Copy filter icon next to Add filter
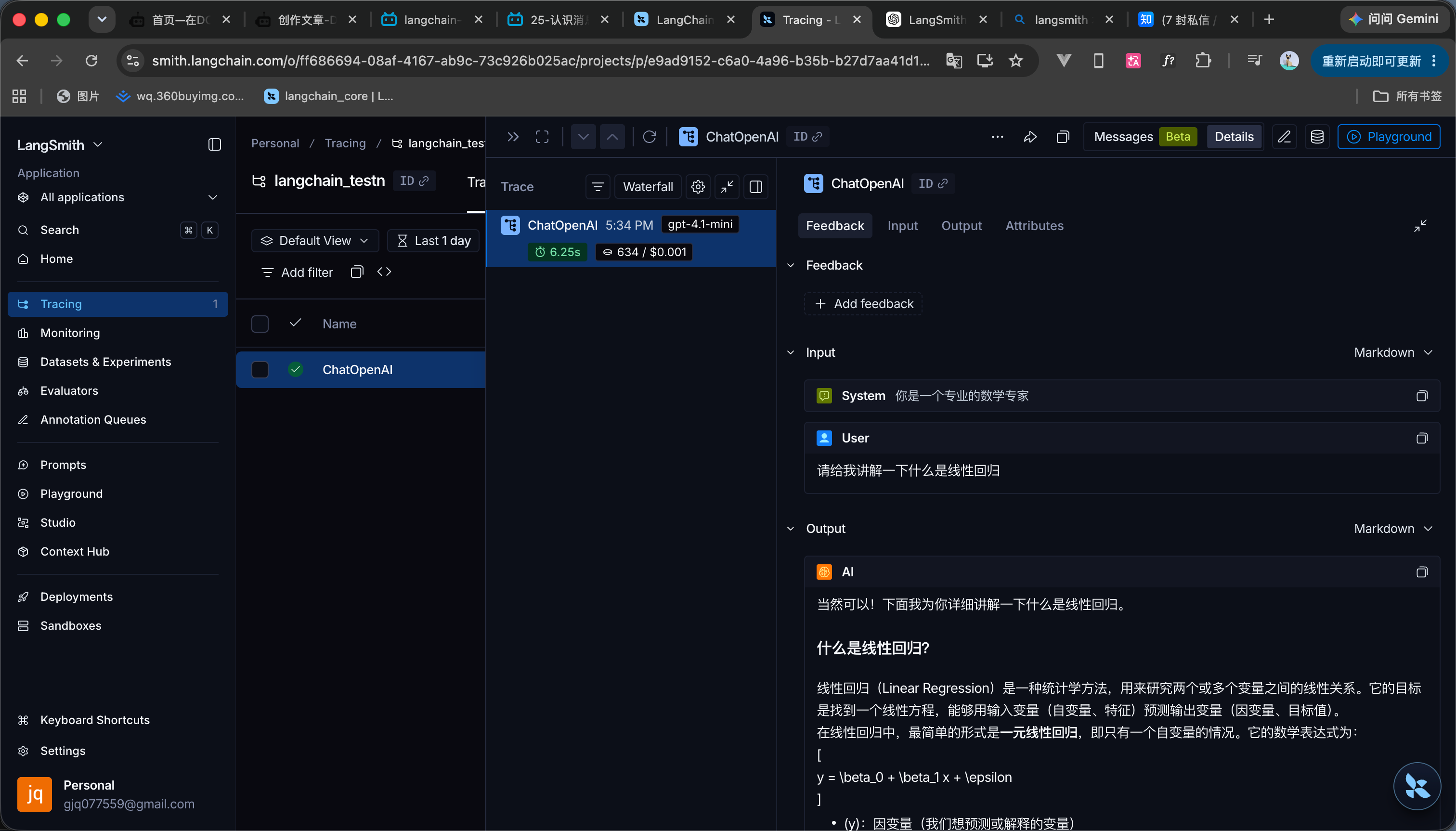This screenshot has height=831, width=1456. coord(357,272)
